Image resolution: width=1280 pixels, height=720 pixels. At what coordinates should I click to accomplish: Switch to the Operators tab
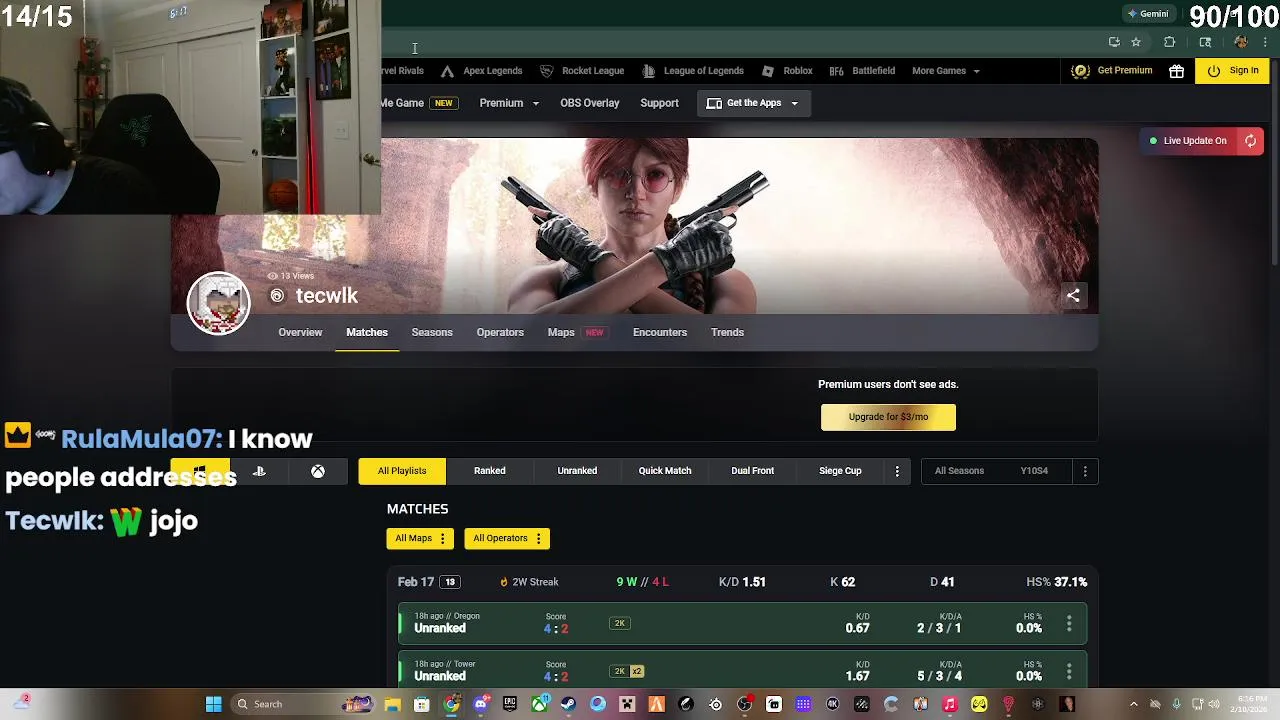(500, 332)
